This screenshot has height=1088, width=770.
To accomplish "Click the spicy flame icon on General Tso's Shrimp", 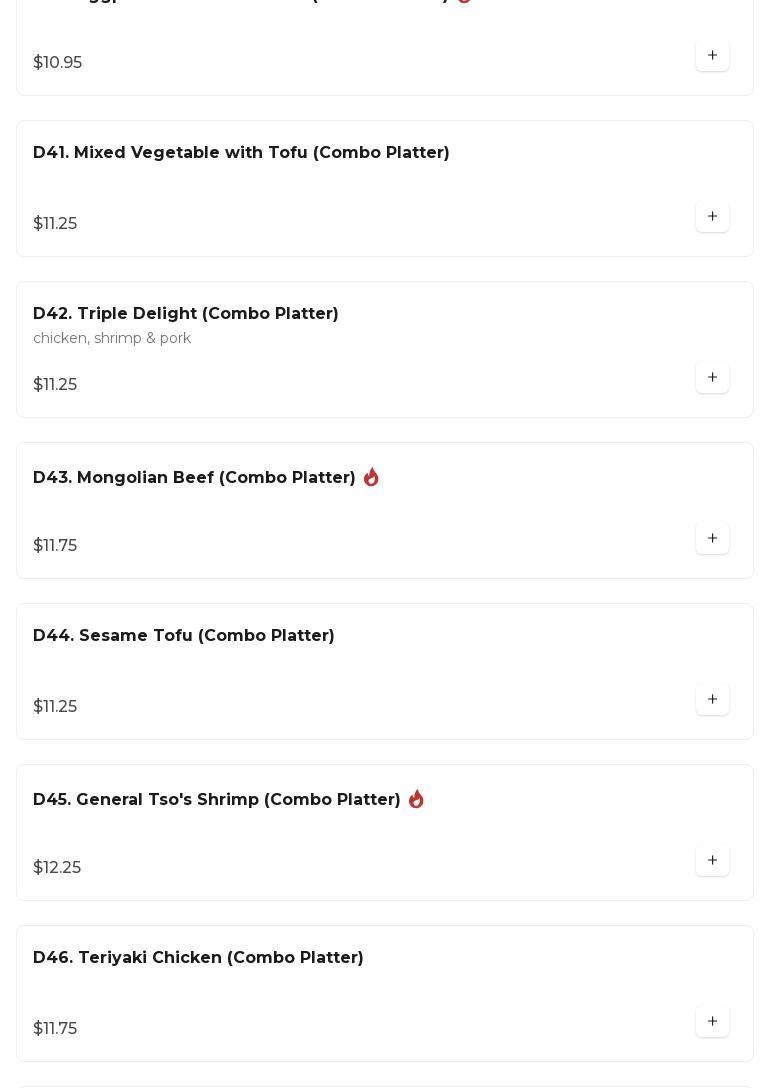I will [x=416, y=799].
